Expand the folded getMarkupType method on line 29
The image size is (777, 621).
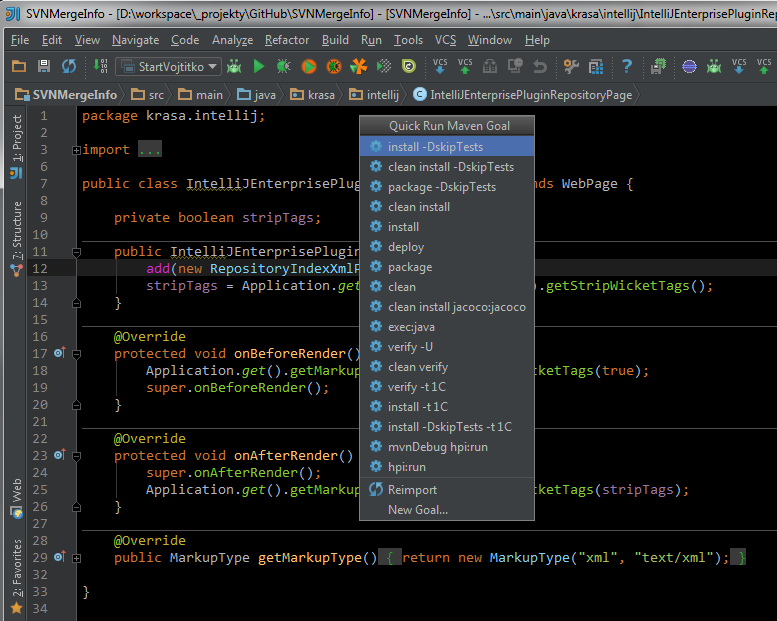77,558
